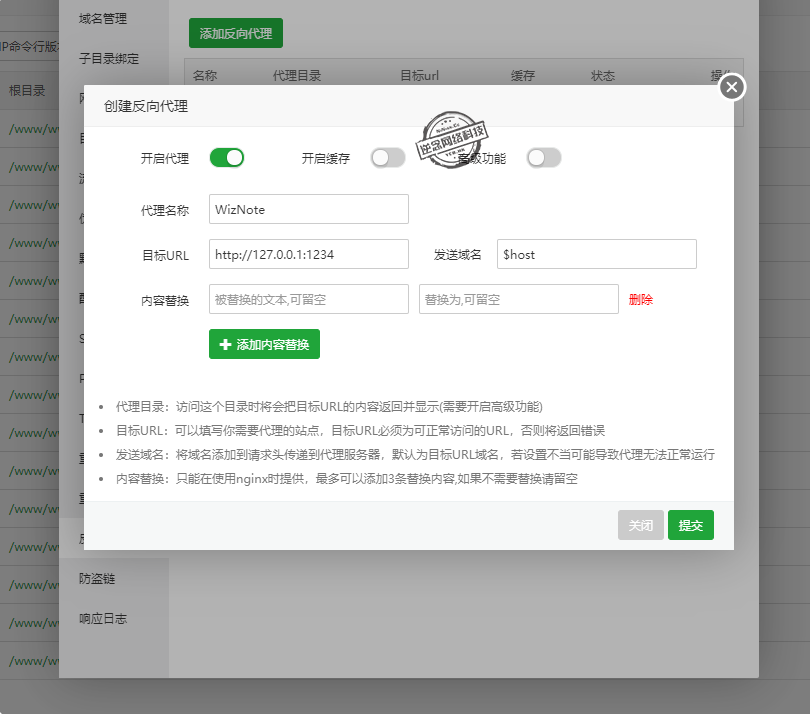The image size is (810, 714).
Task: Toggle the 开启代理 switch off
Action: (227, 158)
